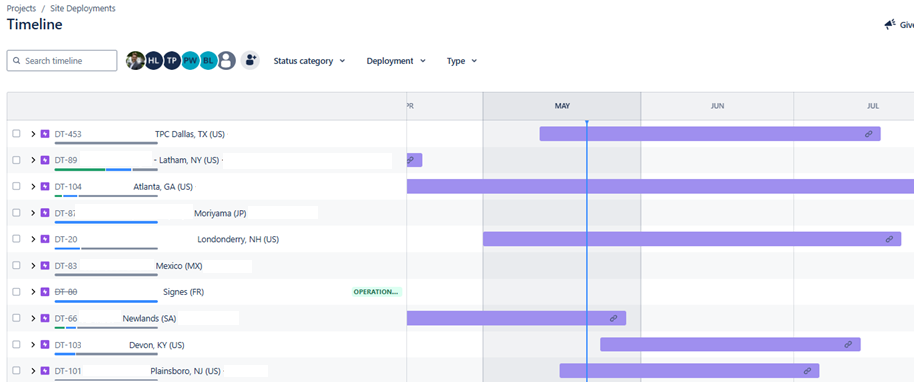Viewport: 914px width, 382px height.
Task: Go to Projects breadcrumb link
Action: 21,9
